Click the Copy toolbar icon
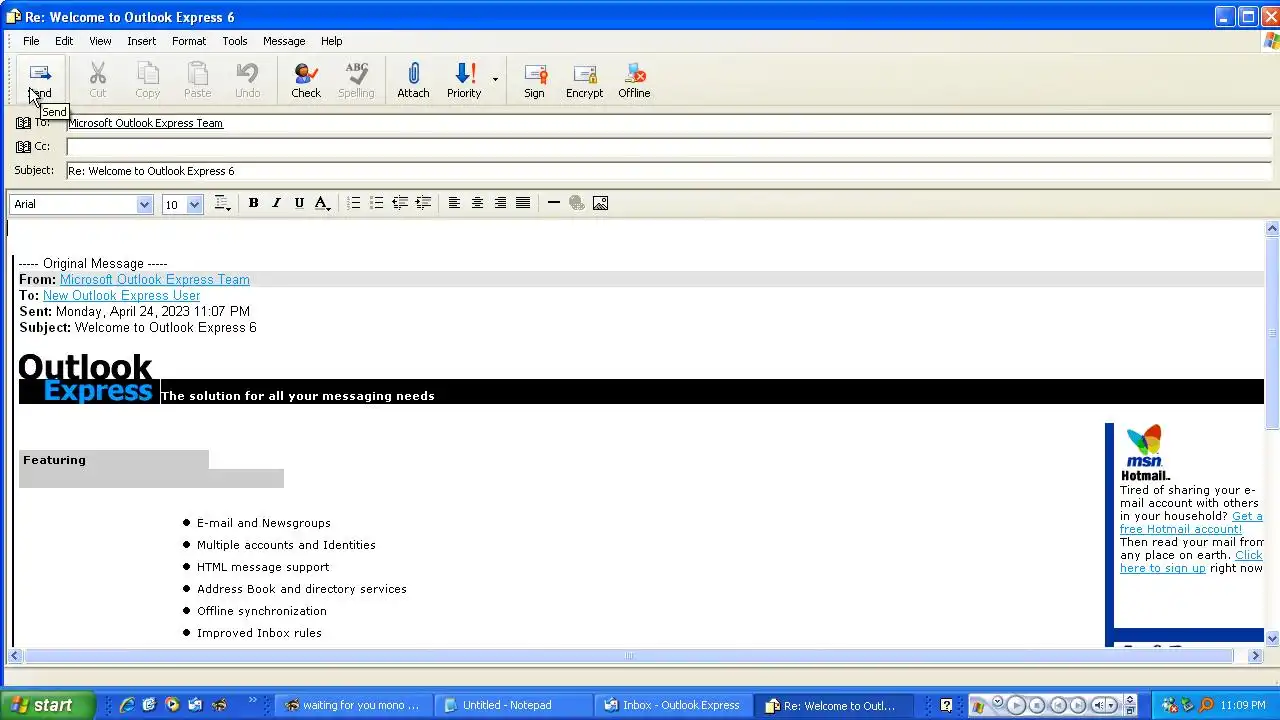The width and height of the screenshot is (1280, 720). (x=147, y=81)
